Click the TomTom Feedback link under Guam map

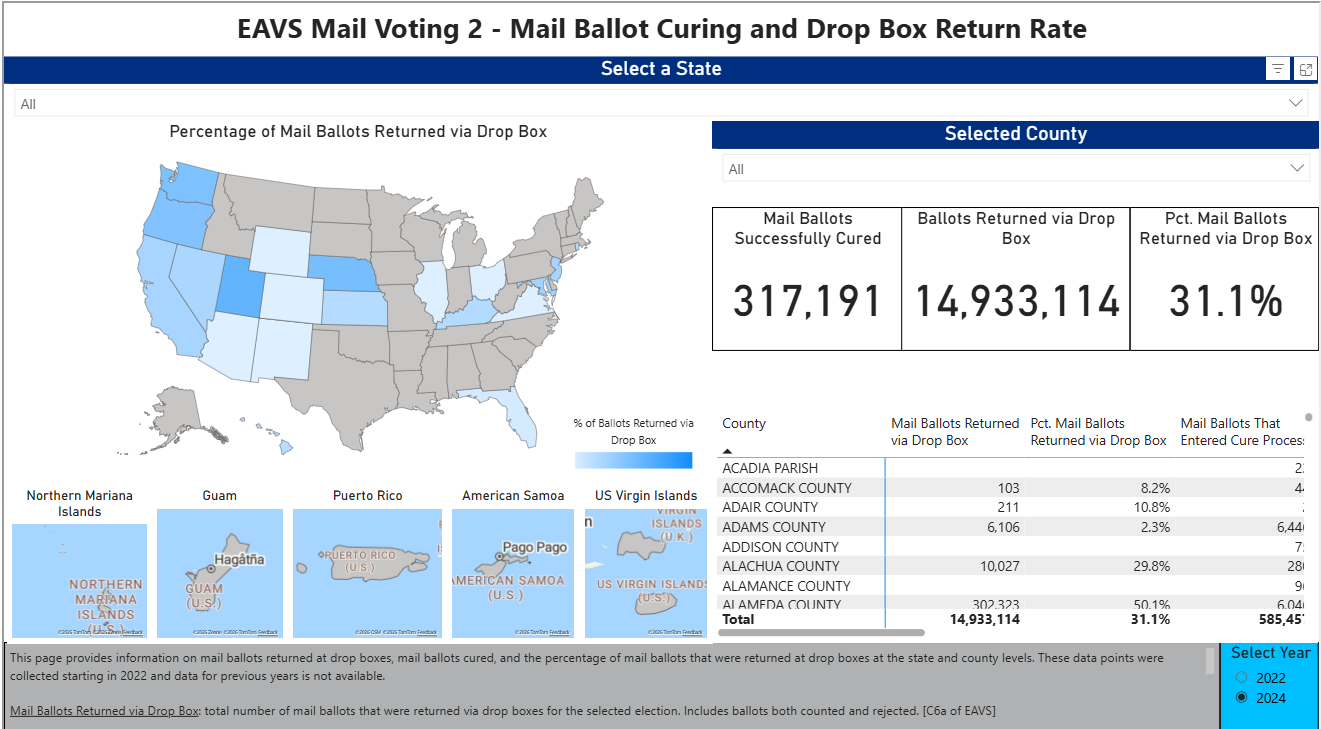[x=267, y=632]
